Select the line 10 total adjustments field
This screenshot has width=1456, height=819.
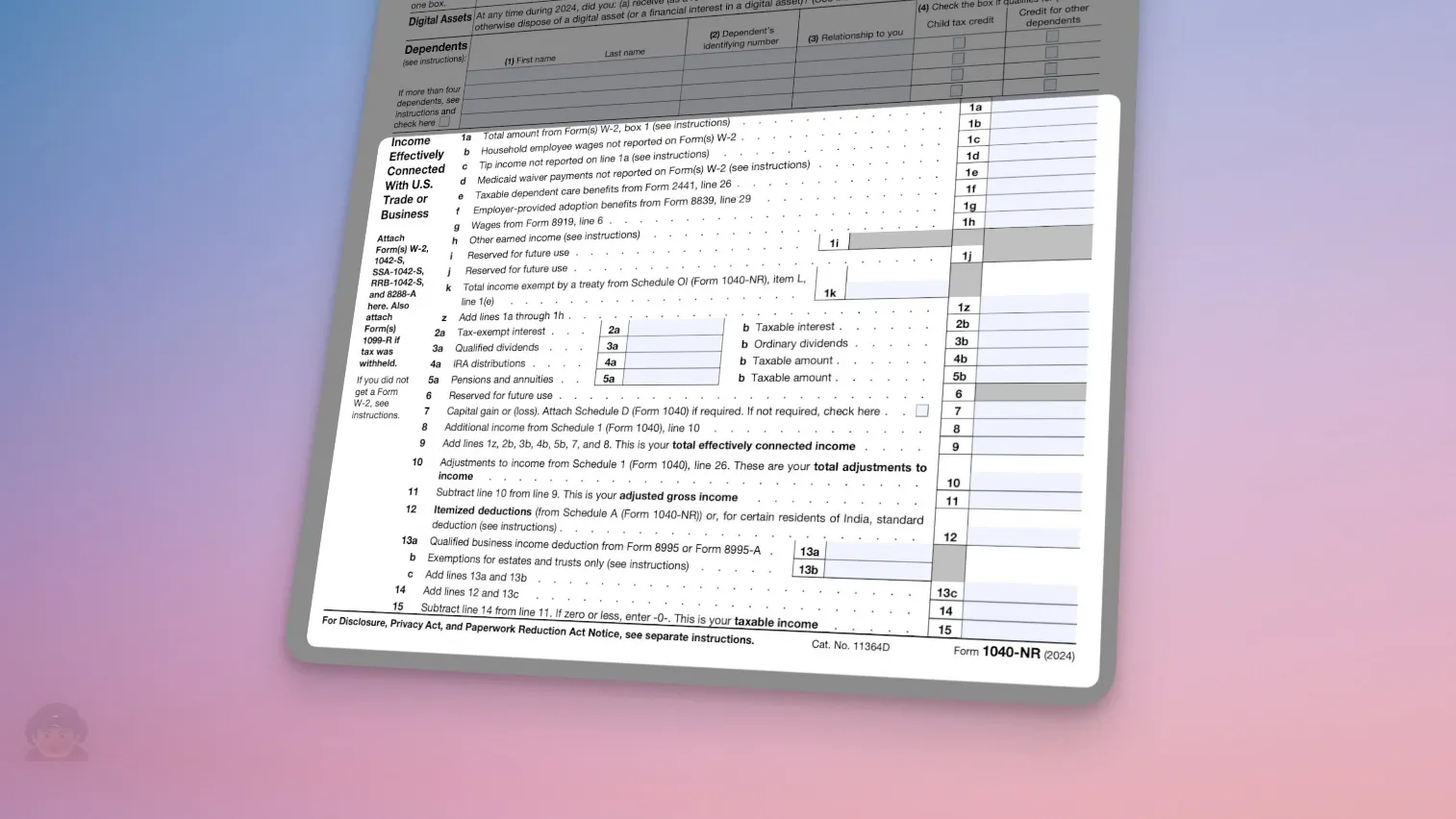[x=1025, y=482]
